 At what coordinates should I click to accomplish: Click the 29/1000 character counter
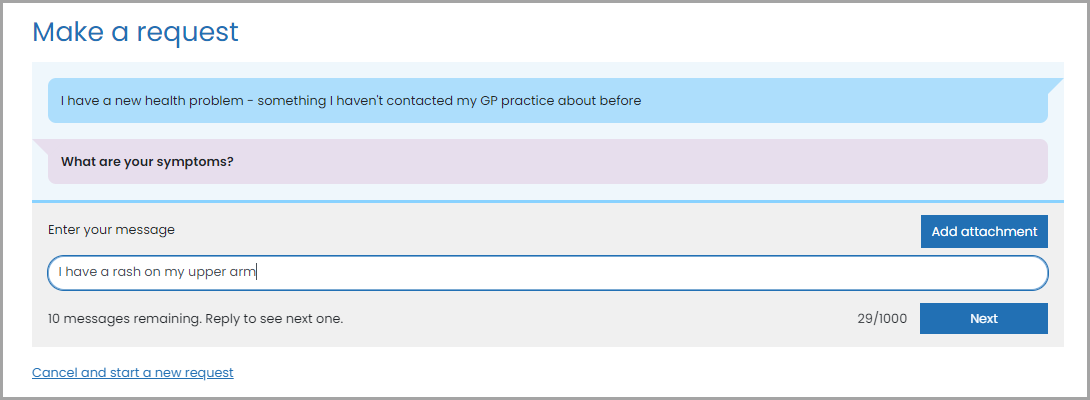click(x=882, y=319)
